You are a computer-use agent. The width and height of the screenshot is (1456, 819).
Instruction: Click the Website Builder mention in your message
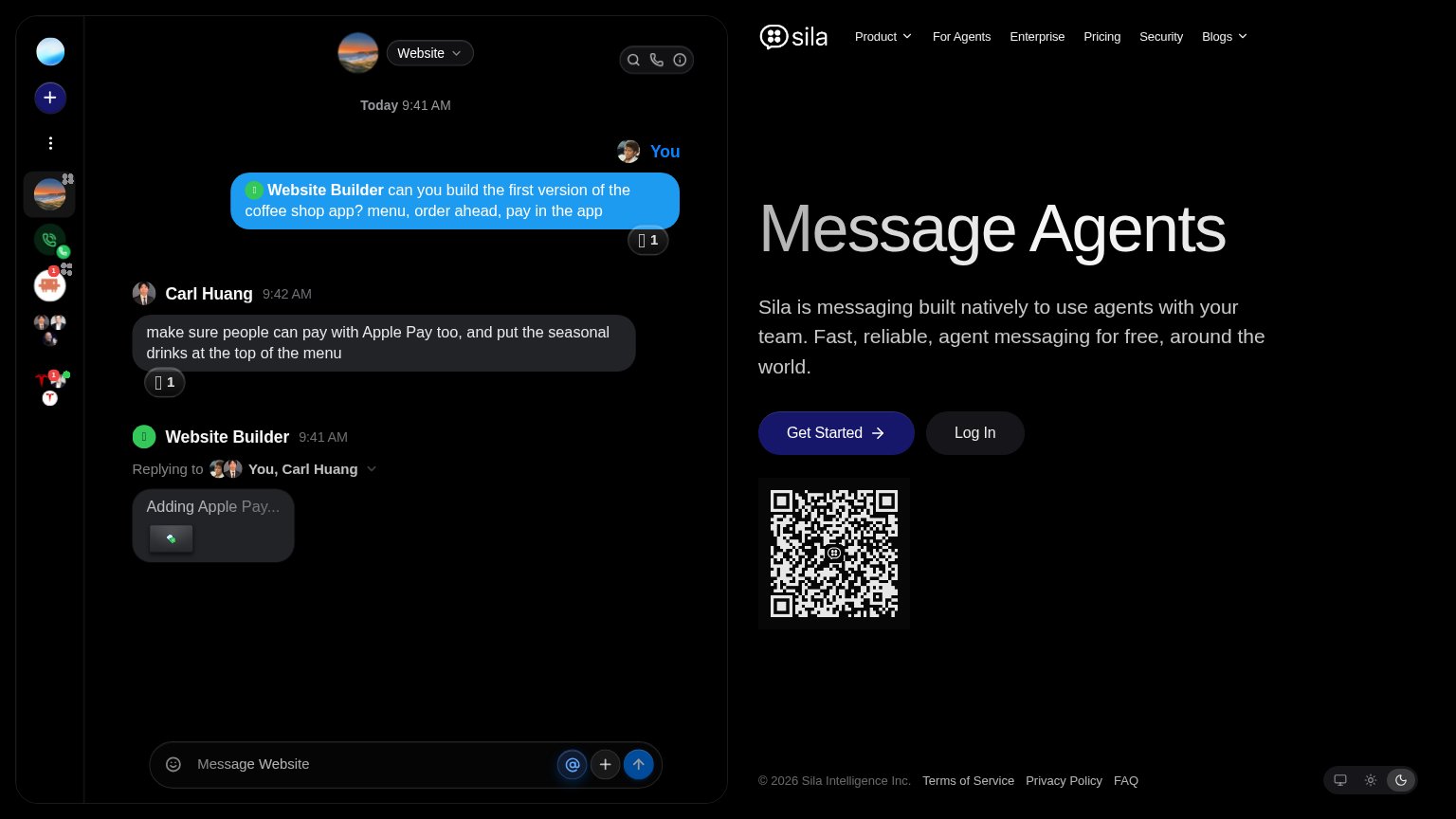(x=315, y=190)
